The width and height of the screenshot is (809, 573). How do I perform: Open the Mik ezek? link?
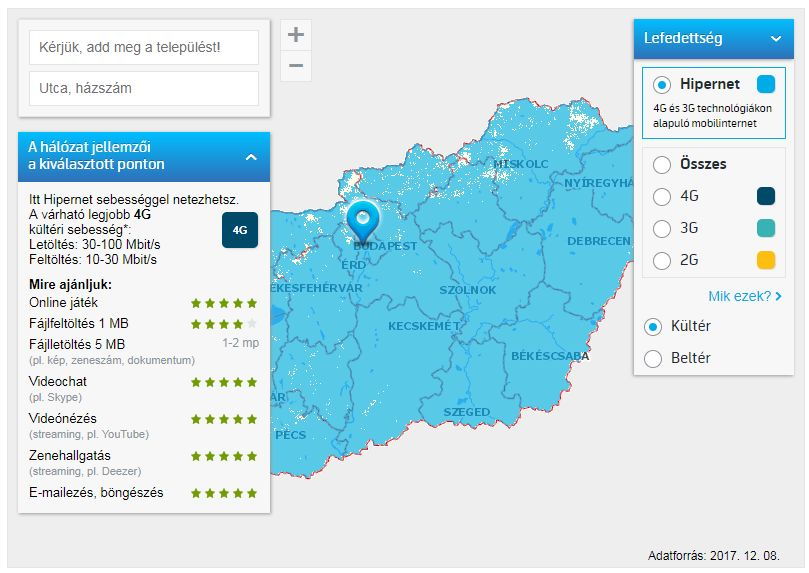[744, 296]
